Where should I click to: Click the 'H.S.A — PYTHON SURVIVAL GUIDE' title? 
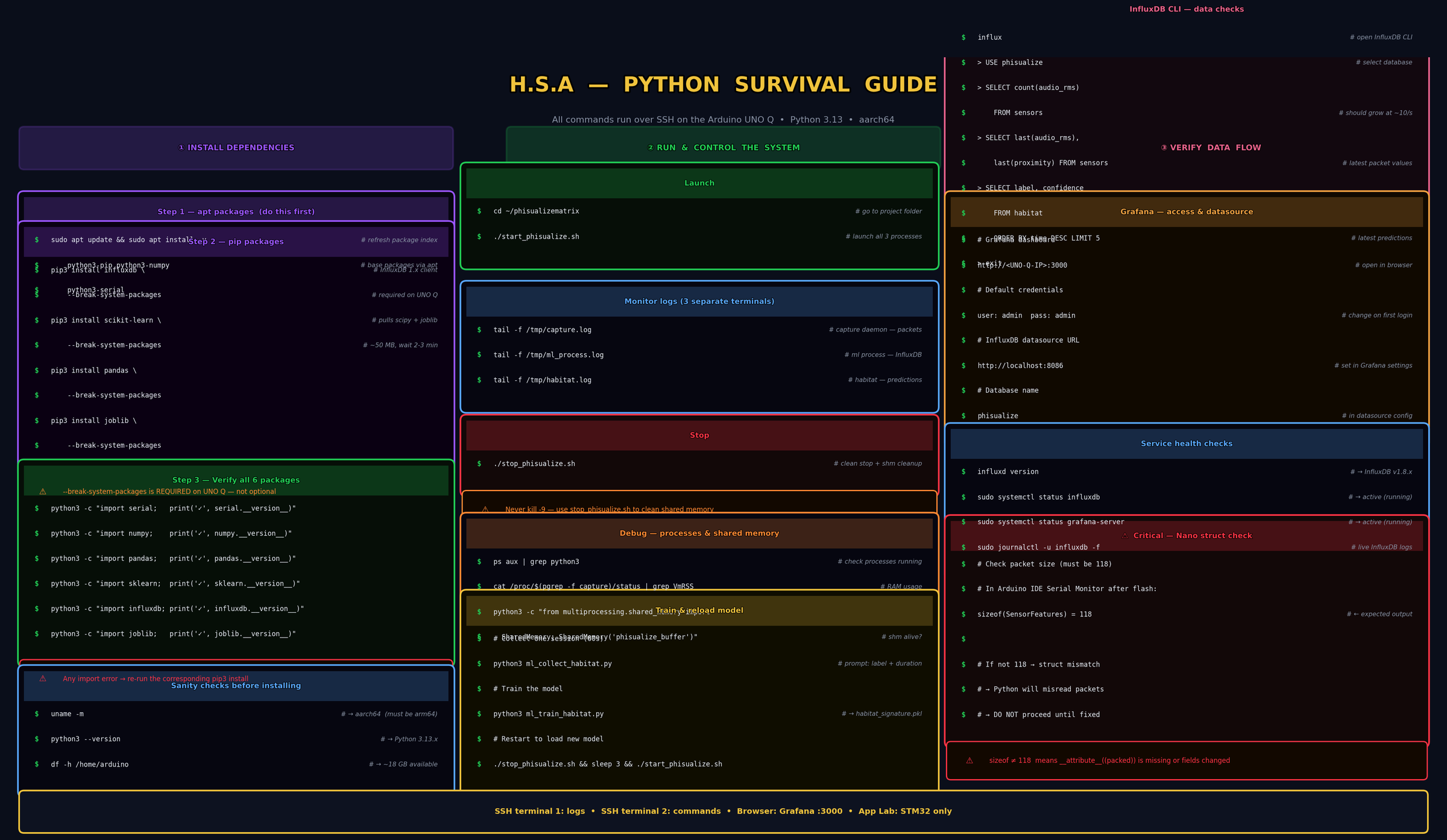(723, 84)
